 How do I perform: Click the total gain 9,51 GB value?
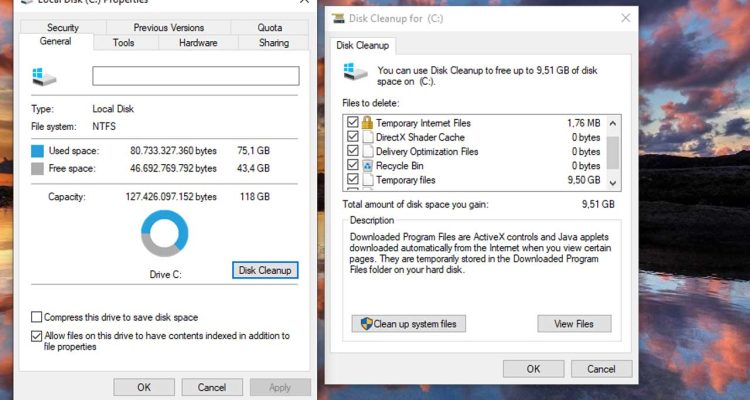[598, 204]
